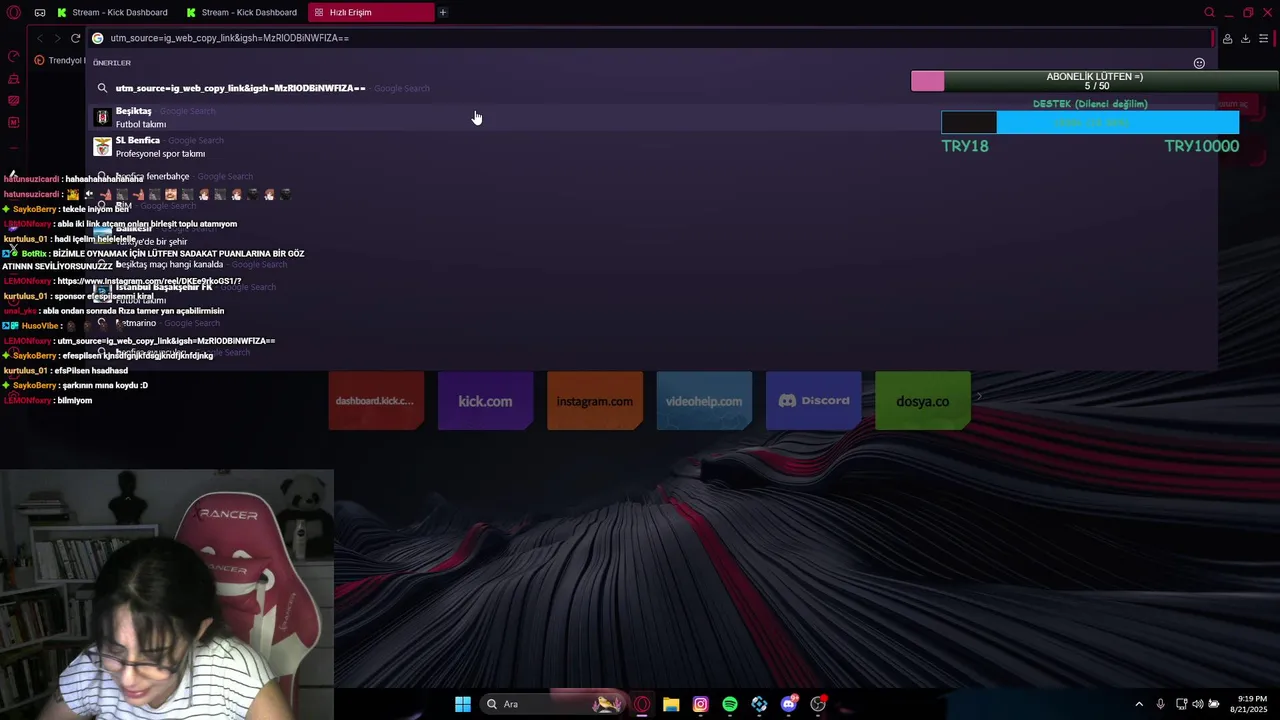
Task: Reload the current page
Action: pyautogui.click(x=75, y=38)
